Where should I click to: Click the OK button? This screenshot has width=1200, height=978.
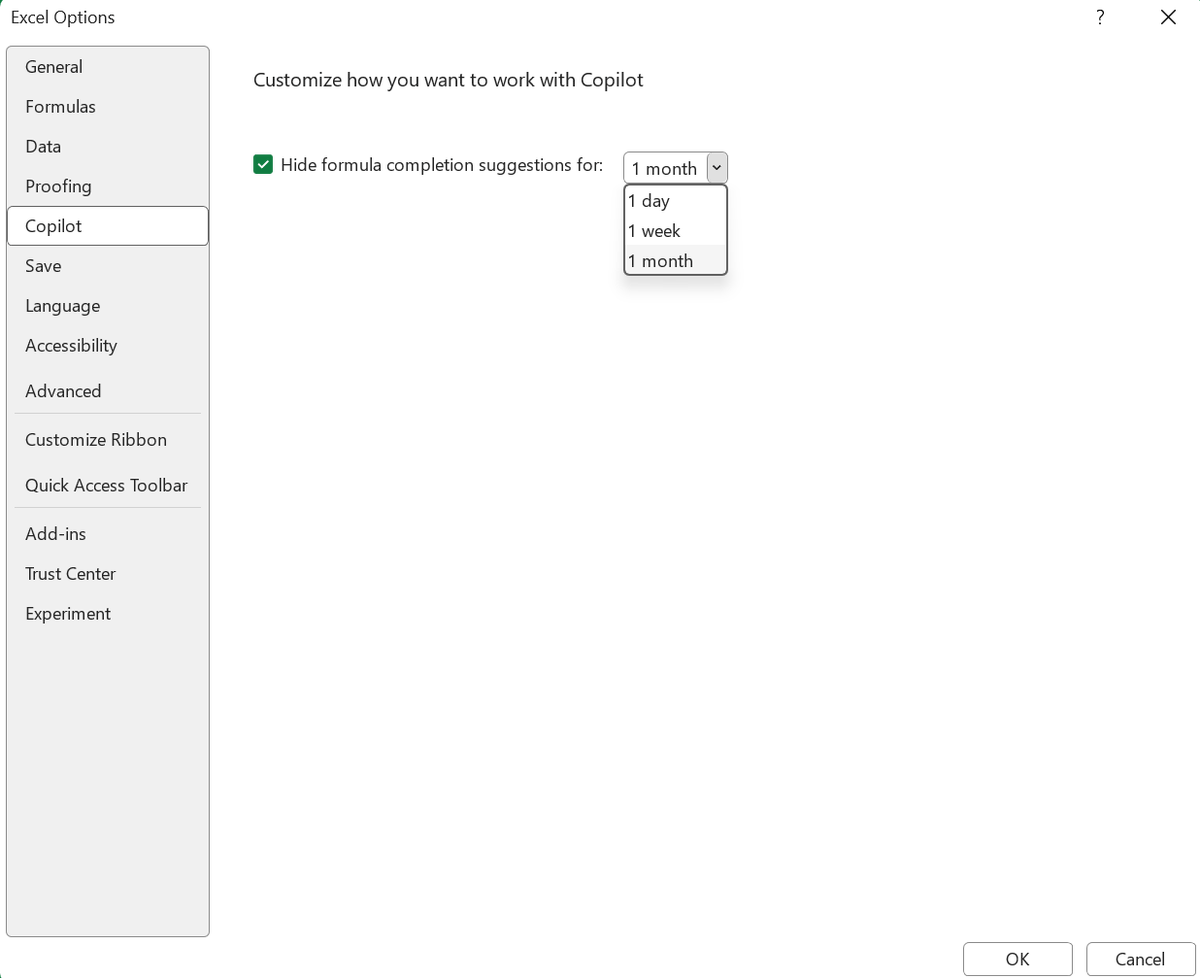tap(1018, 959)
